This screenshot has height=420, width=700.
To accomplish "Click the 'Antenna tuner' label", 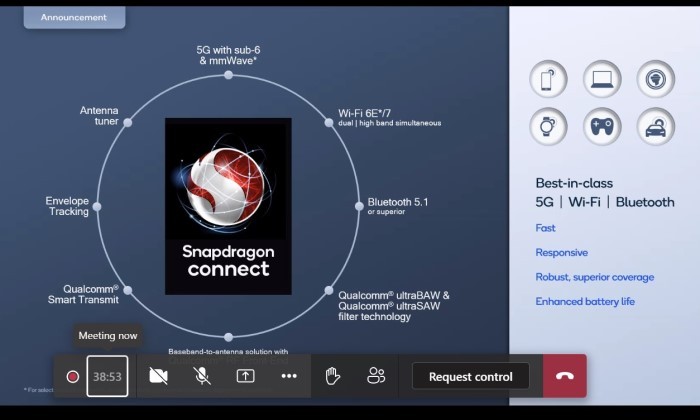I will [99, 116].
